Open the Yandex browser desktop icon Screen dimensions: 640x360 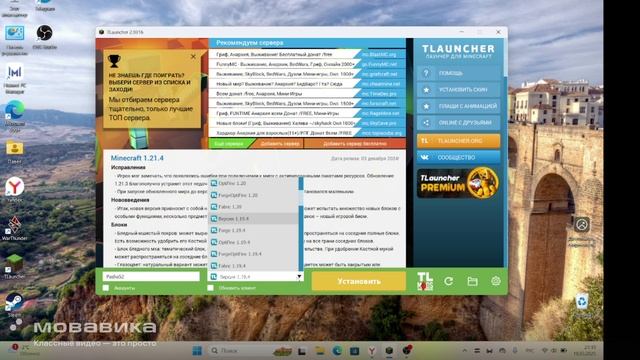coord(15,190)
